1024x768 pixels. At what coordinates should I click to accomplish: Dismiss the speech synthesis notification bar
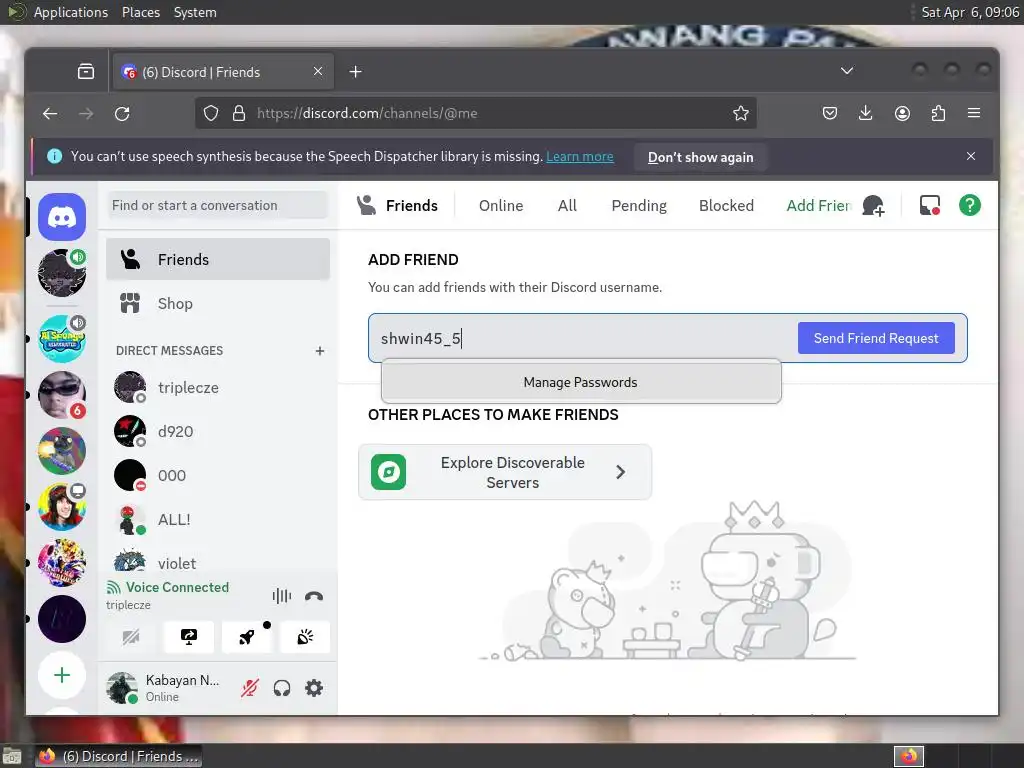[970, 156]
